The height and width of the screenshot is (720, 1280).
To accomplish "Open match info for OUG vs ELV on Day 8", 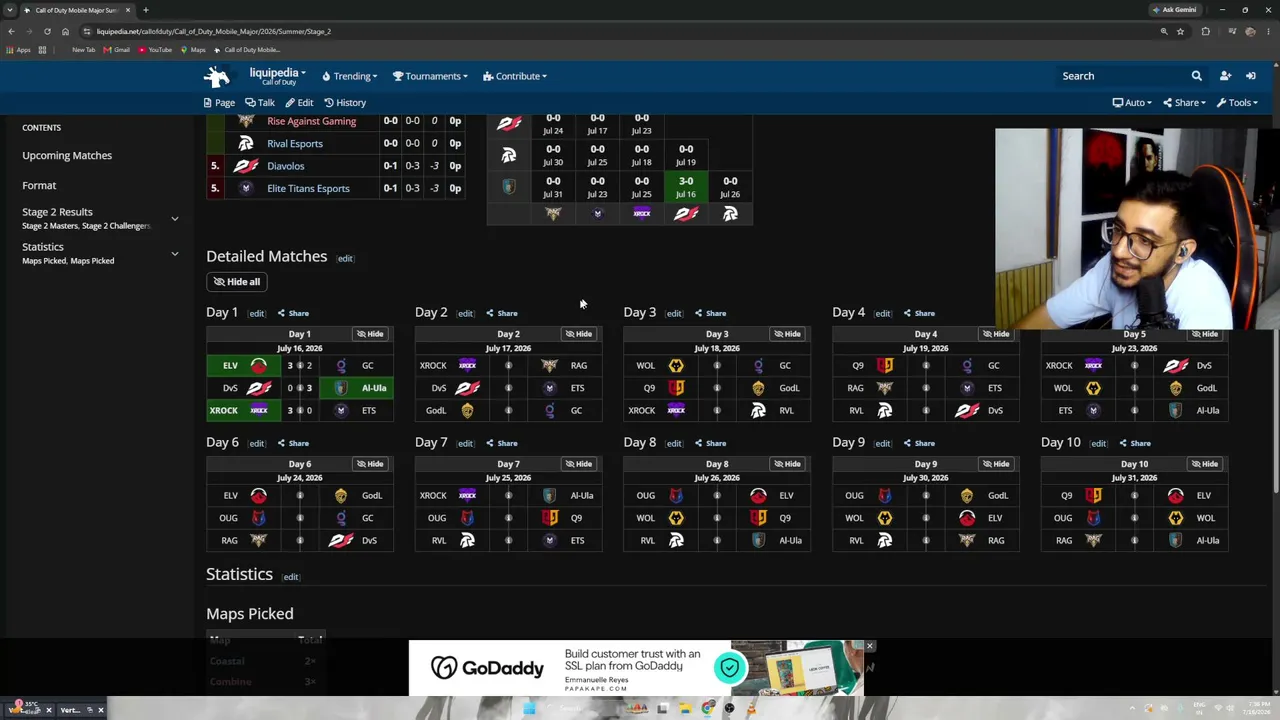I will (717, 496).
